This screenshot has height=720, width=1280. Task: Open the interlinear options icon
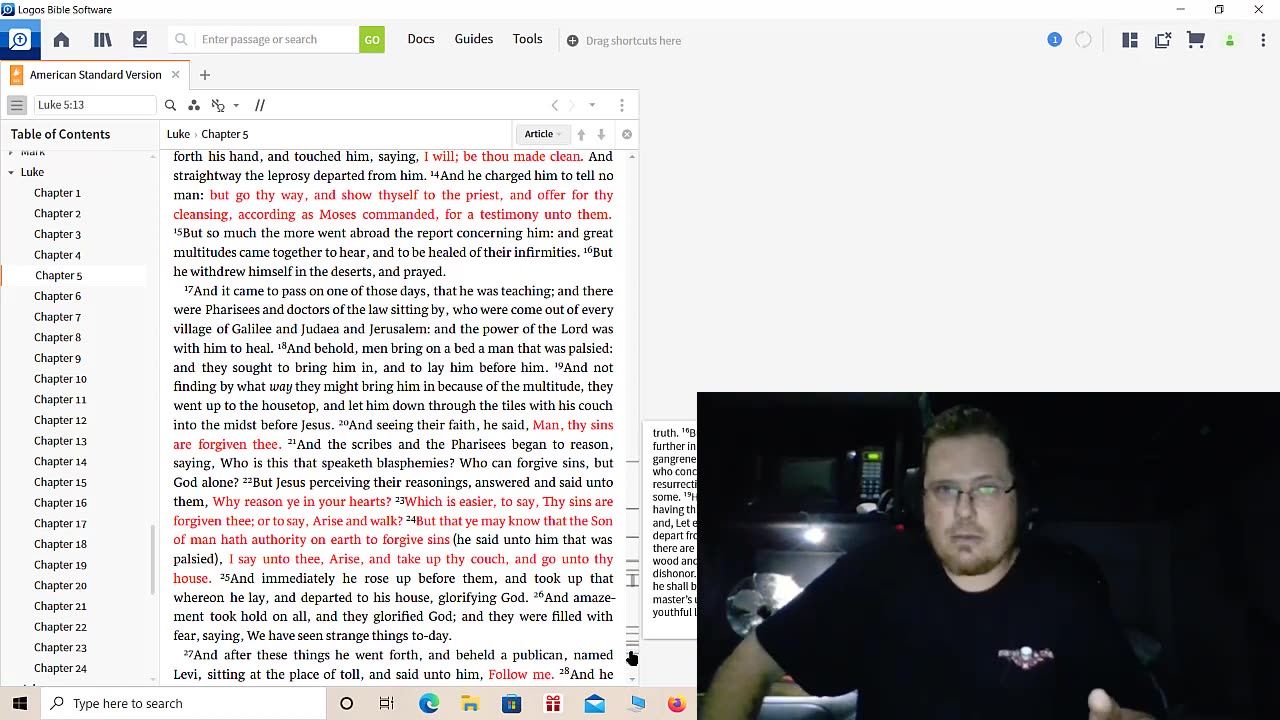click(218, 105)
